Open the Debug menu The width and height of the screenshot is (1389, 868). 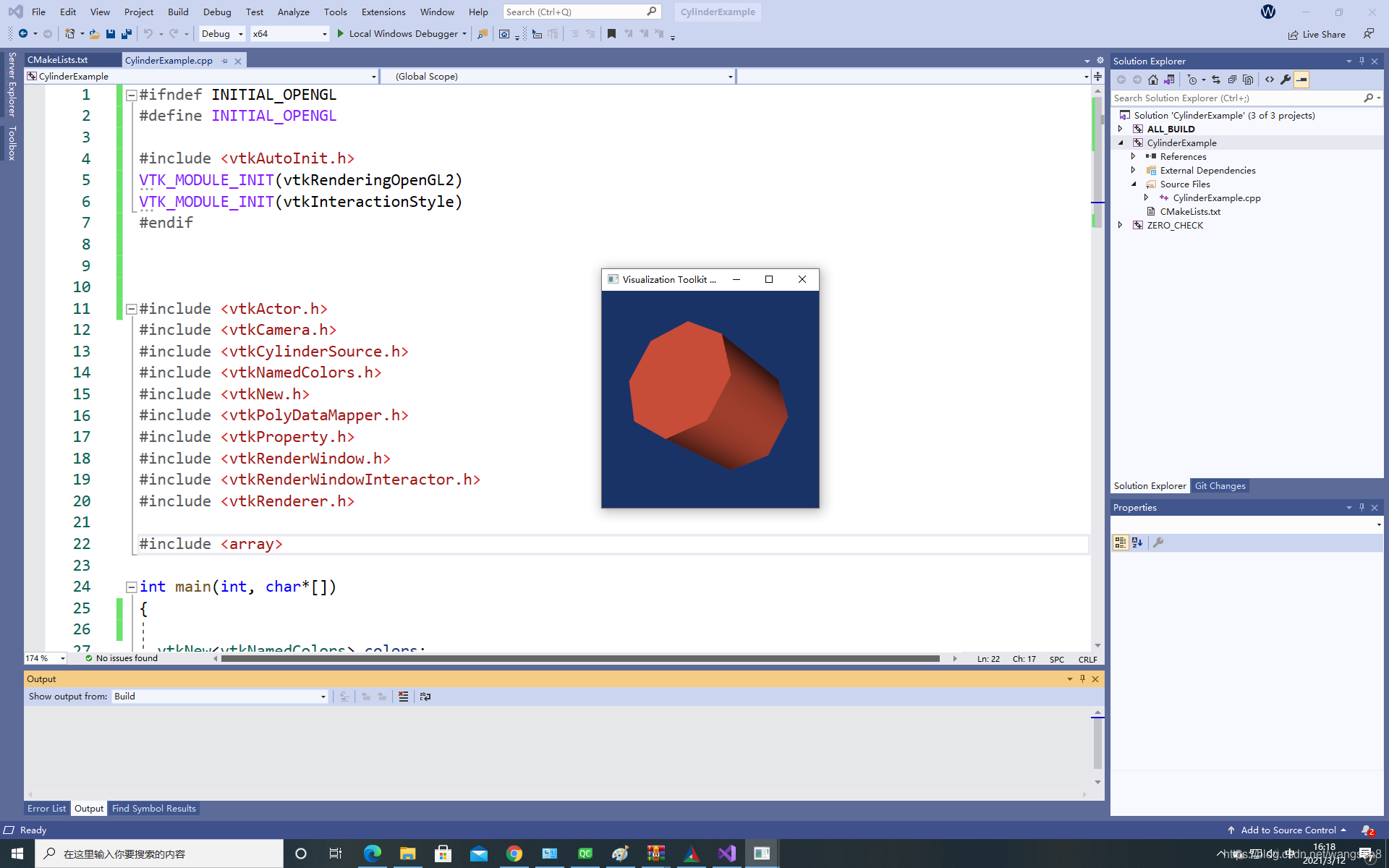(217, 12)
